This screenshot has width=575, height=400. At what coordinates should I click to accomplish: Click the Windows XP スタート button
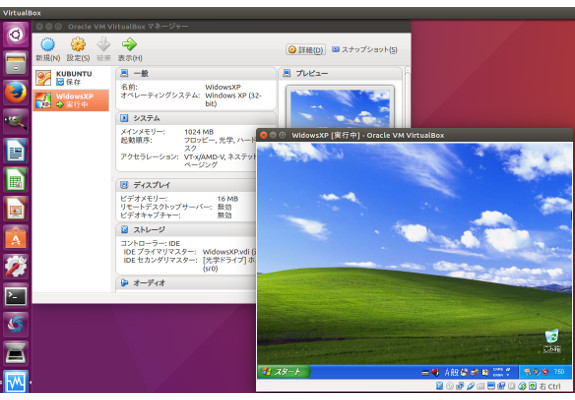coord(283,372)
